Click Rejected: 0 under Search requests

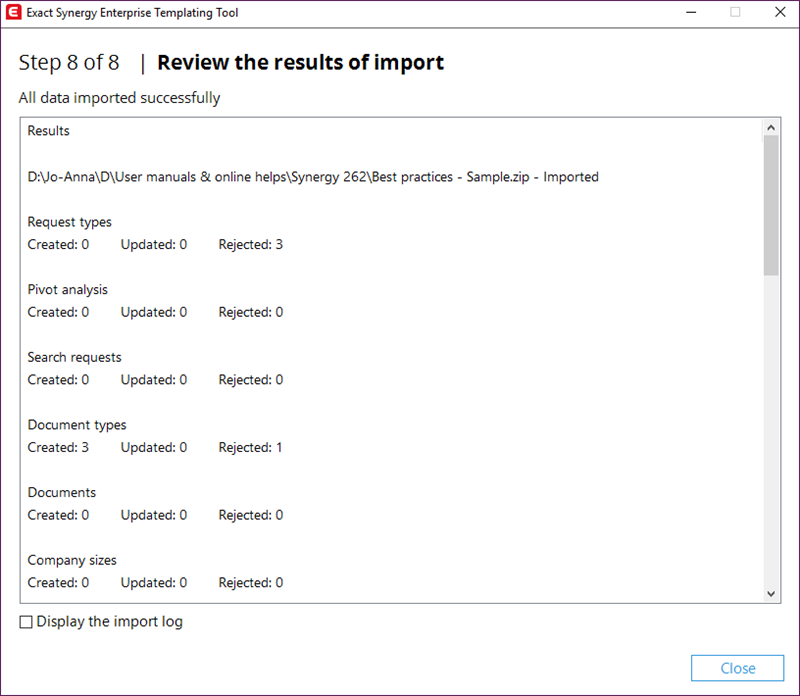(251, 380)
